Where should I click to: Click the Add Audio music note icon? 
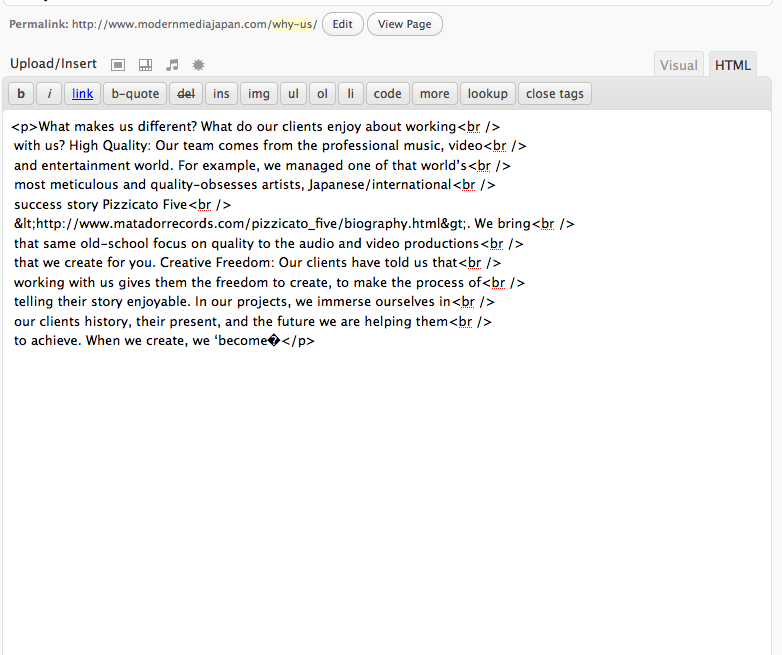tap(172, 65)
